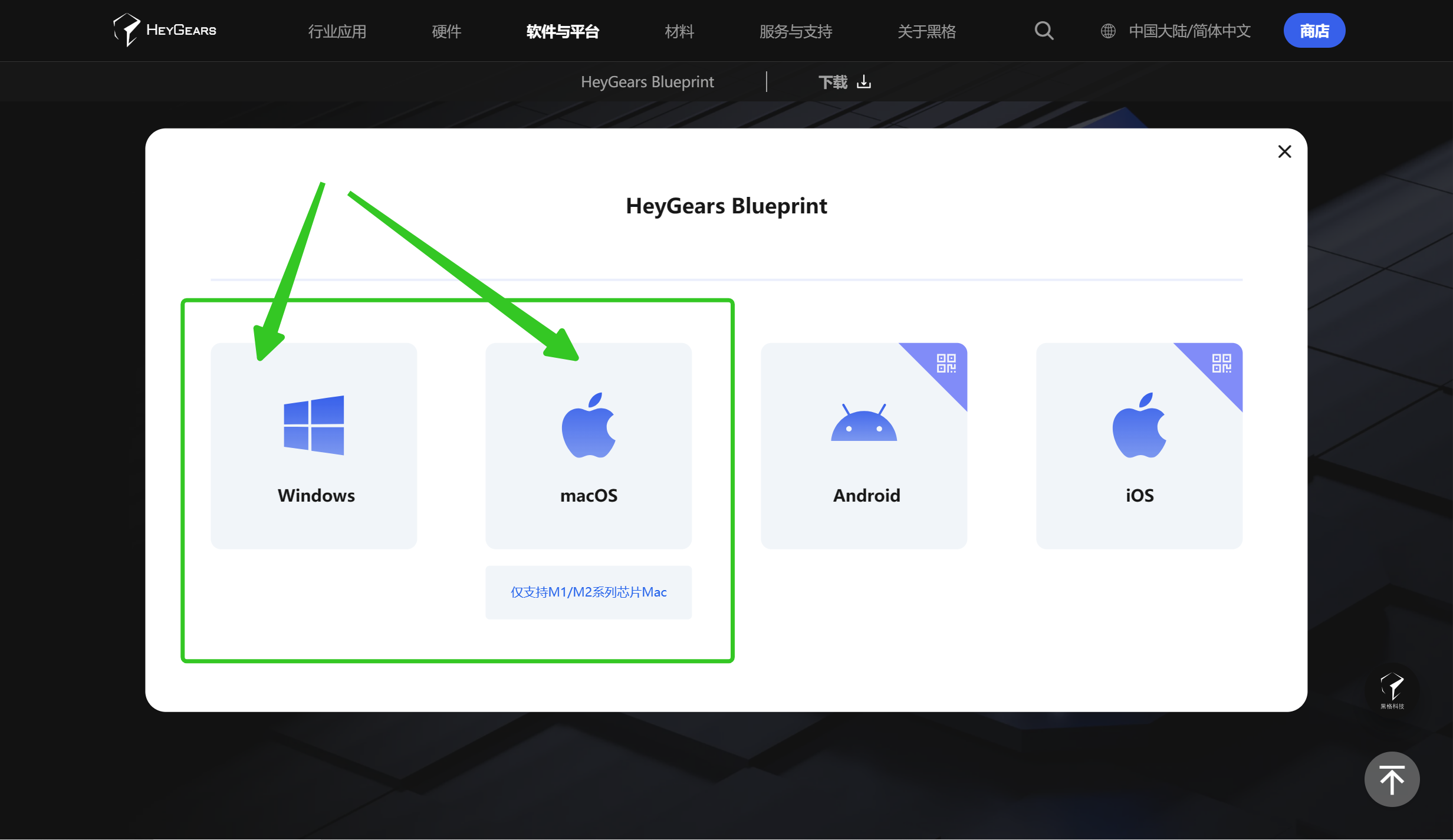Select the 材料 navigation item
Image resolution: width=1453 pixels, height=840 pixels.
coord(679,31)
